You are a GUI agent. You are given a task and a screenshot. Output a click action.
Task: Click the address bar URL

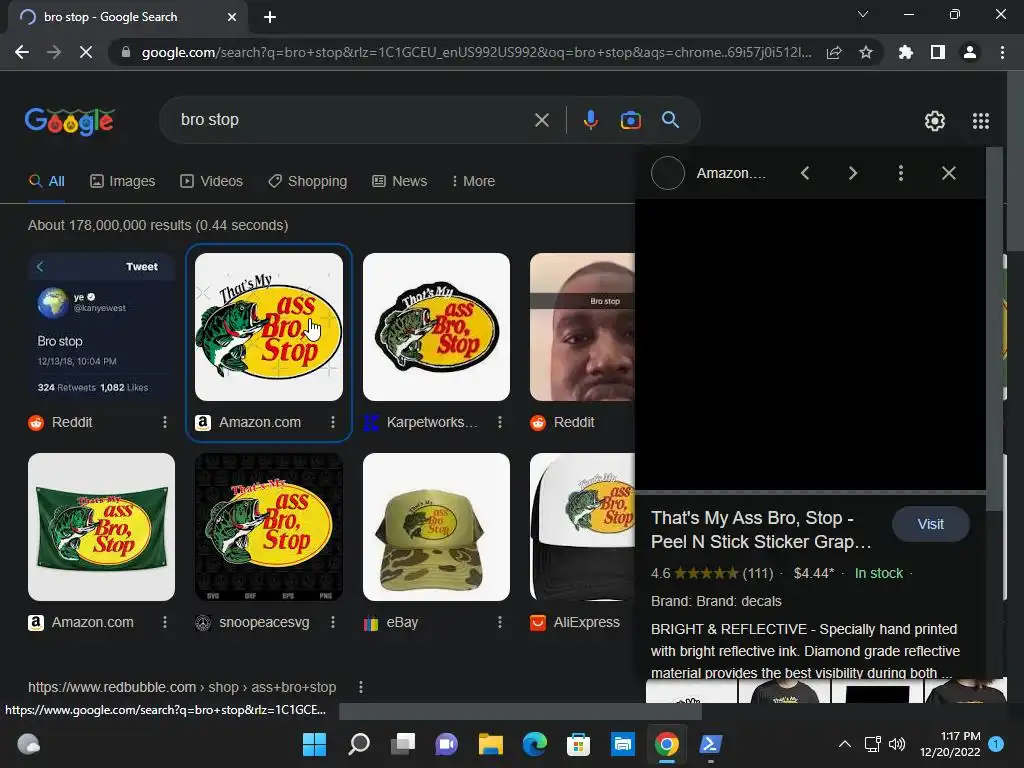tap(476, 52)
